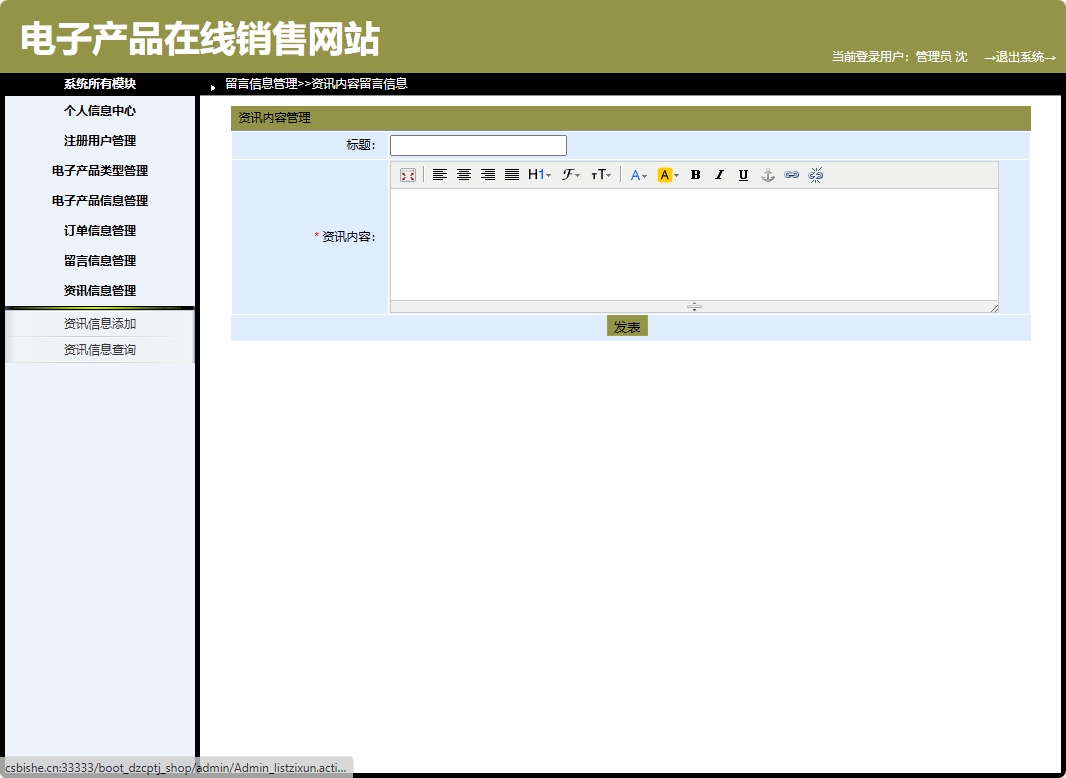The width and height of the screenshot is (1066, 778).
Task: Open the font color picker dropdown
Action: [x=637, y=175]
